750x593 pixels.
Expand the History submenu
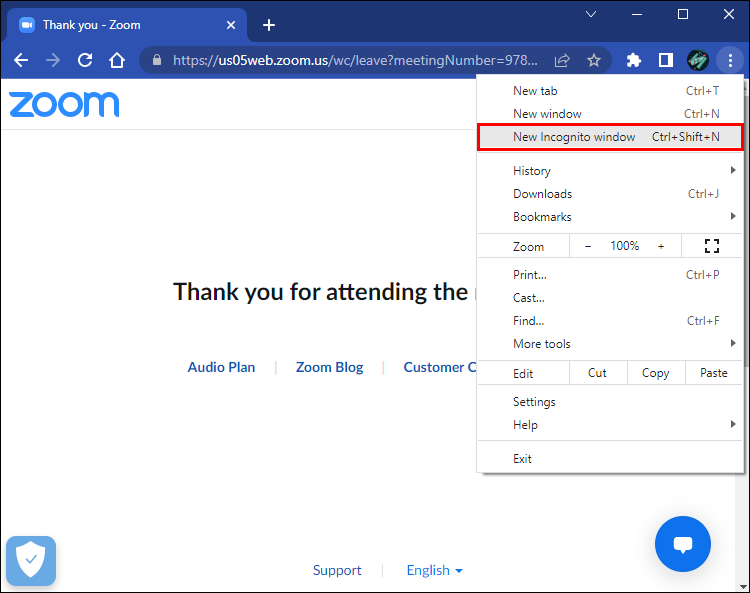610,171
